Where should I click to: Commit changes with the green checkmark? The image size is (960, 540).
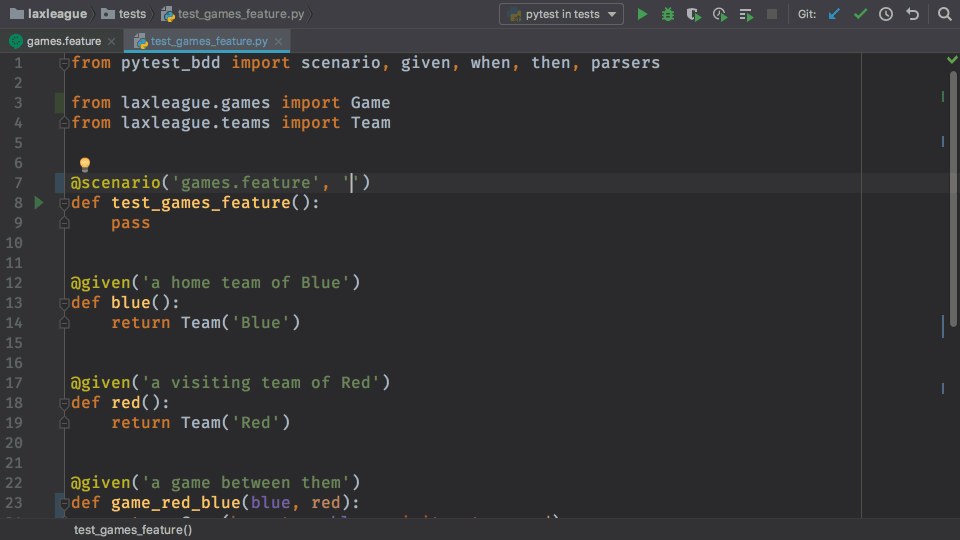point(860,14)
